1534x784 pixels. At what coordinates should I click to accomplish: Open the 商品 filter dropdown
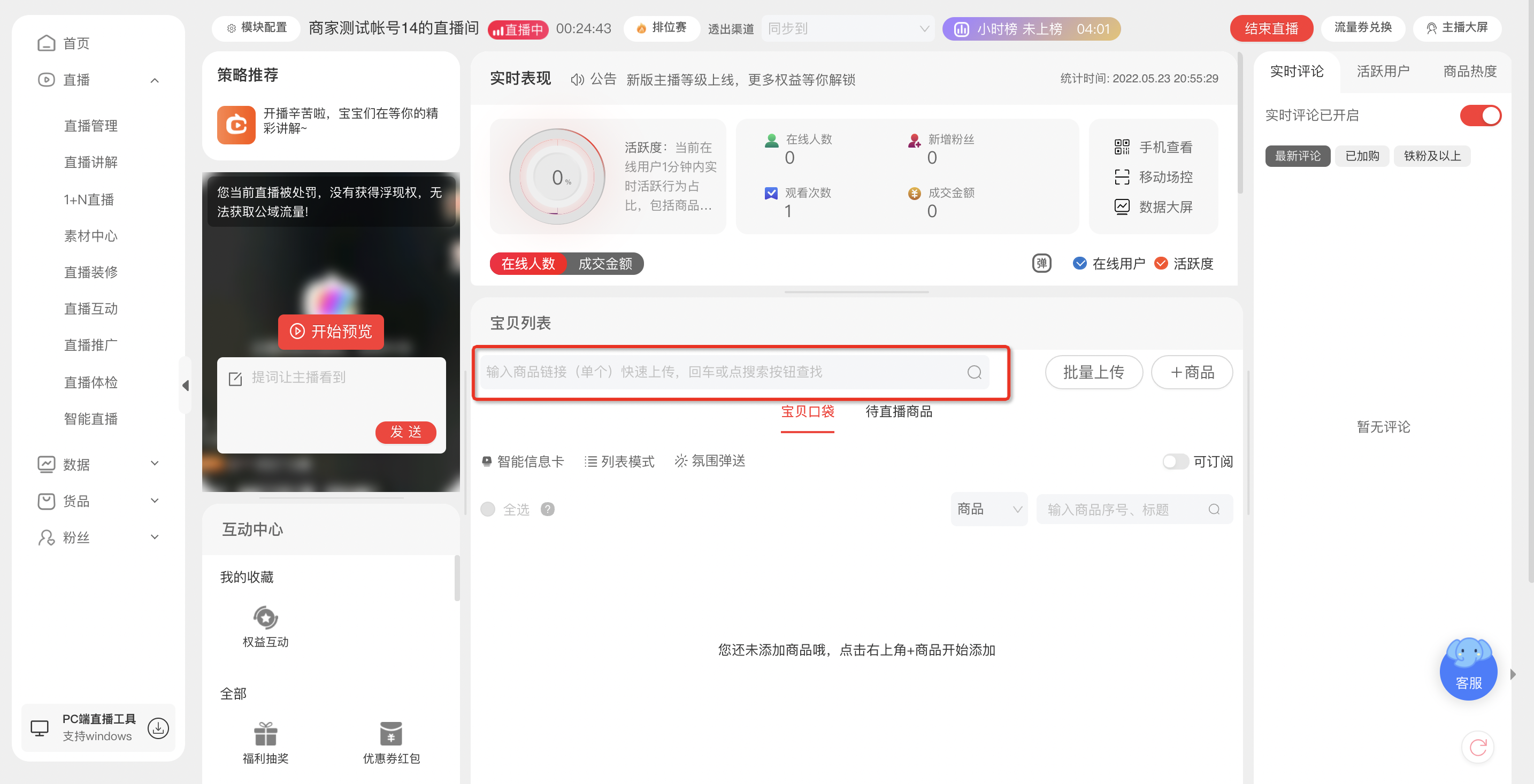(x=988, y=509)
